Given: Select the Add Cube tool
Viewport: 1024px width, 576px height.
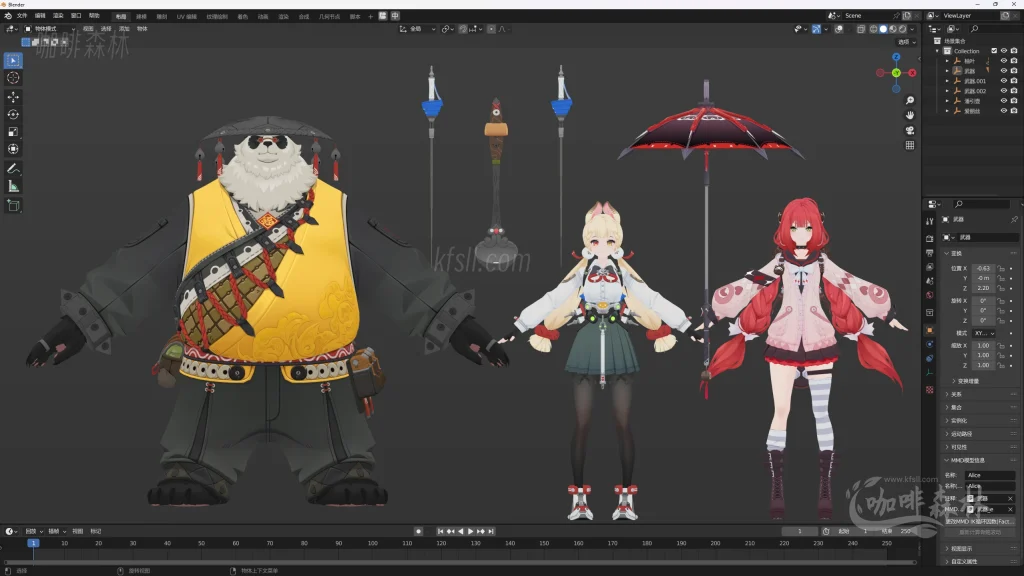Looking at the screenshot, I should pos(13,206).
